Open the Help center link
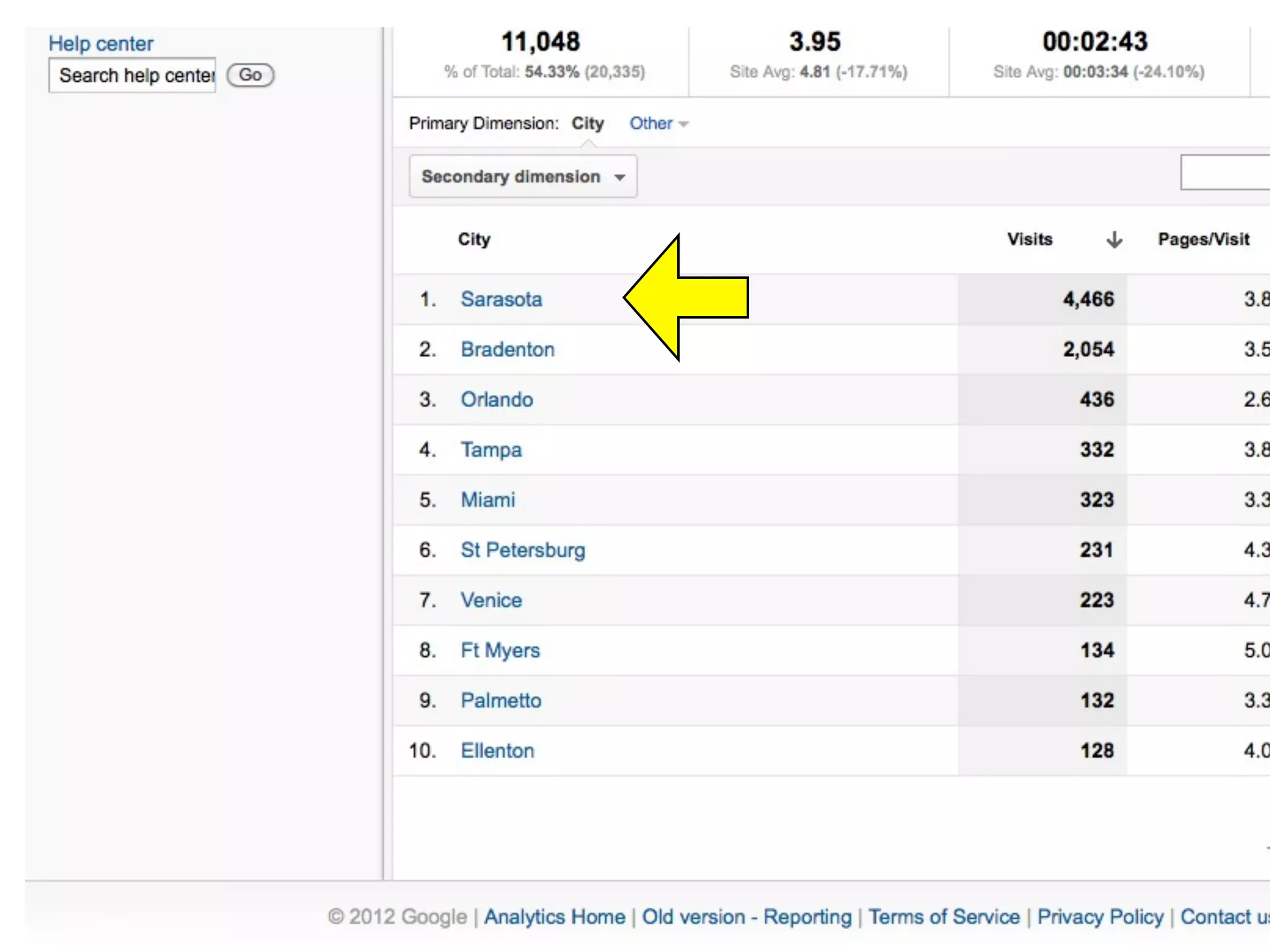Image resolution: width=1270 pixels, height=952 pixels. [100, 43]
